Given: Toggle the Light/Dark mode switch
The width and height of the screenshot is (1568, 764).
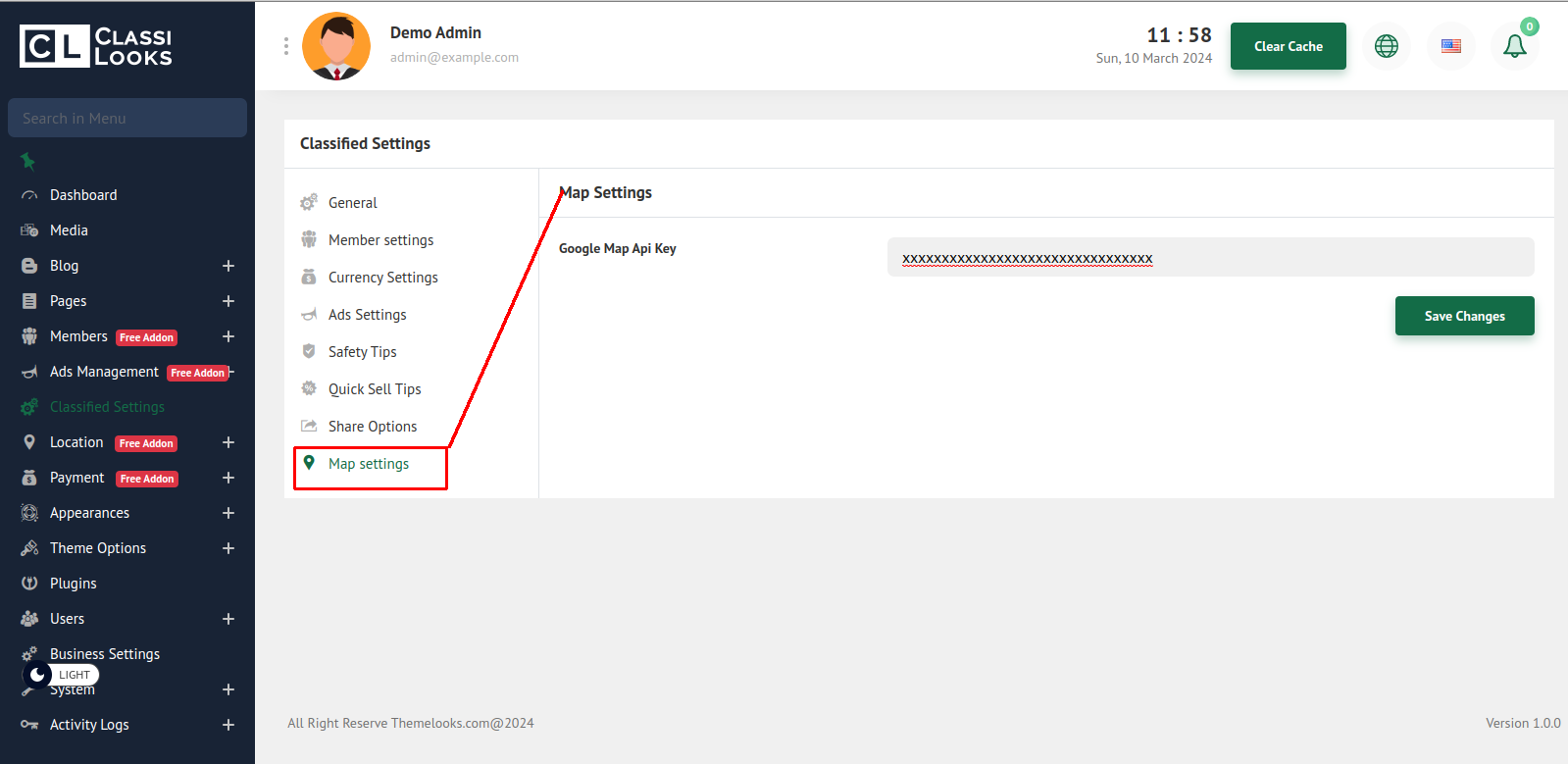Looking at the screenshot, I should tap(61, 675).
